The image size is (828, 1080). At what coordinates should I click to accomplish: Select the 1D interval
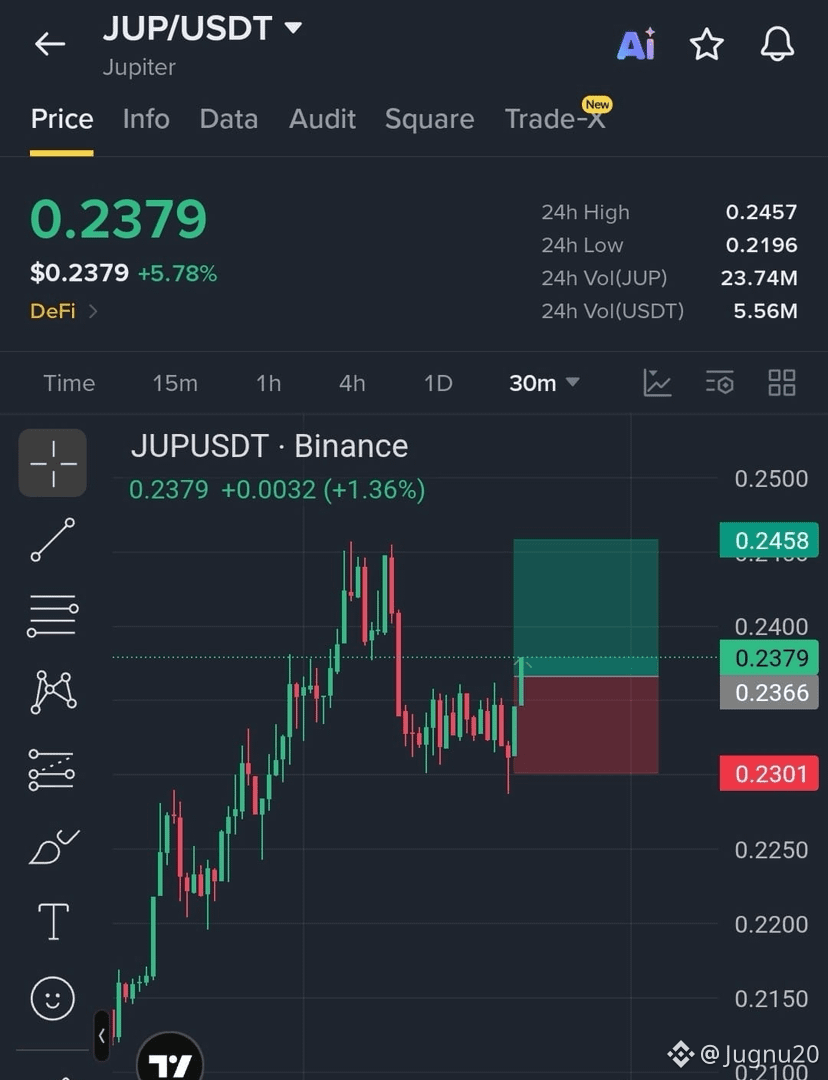click(x=438, y=383)
